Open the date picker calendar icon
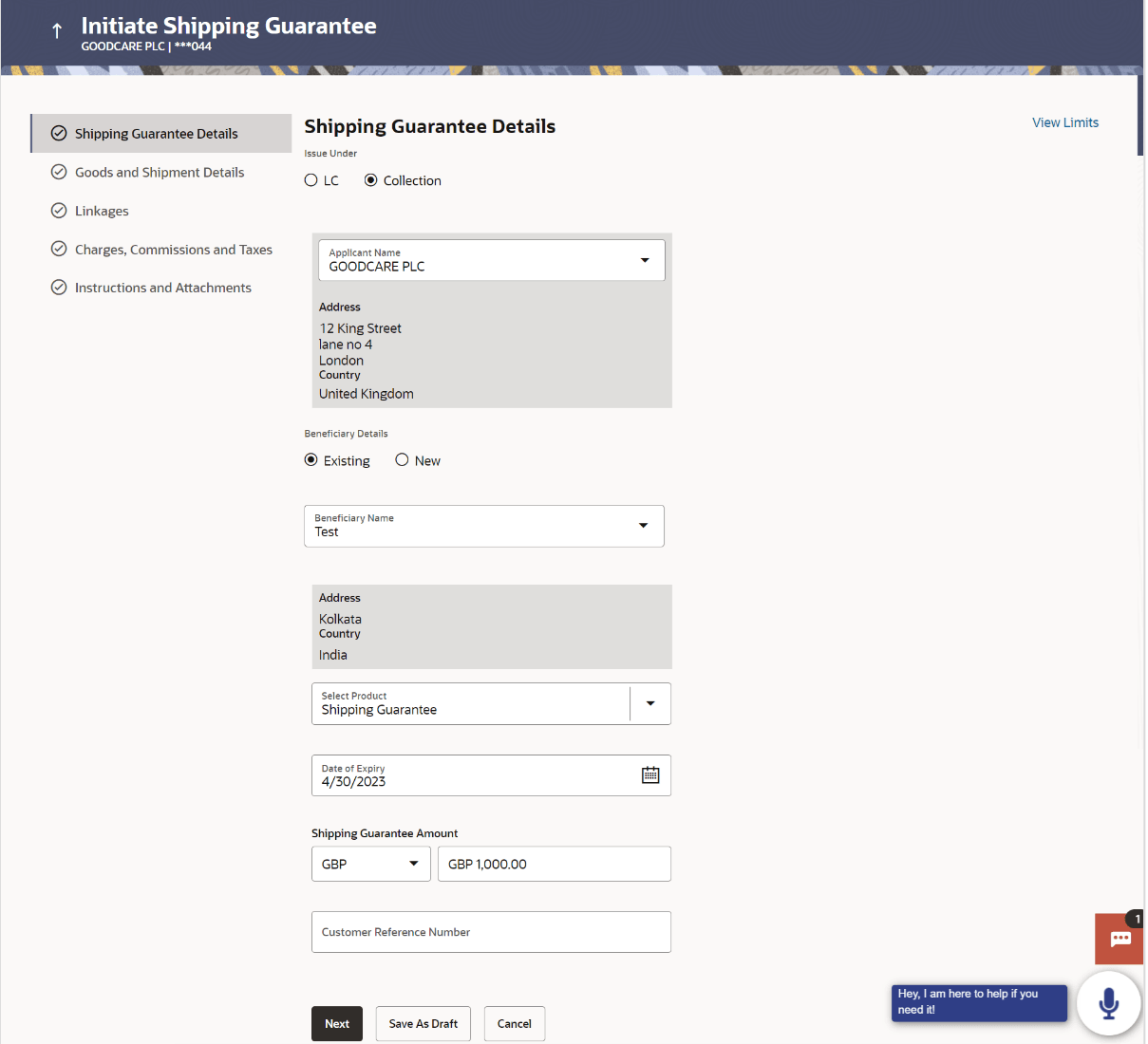The image size is (1148, 1044). point(650,774)
